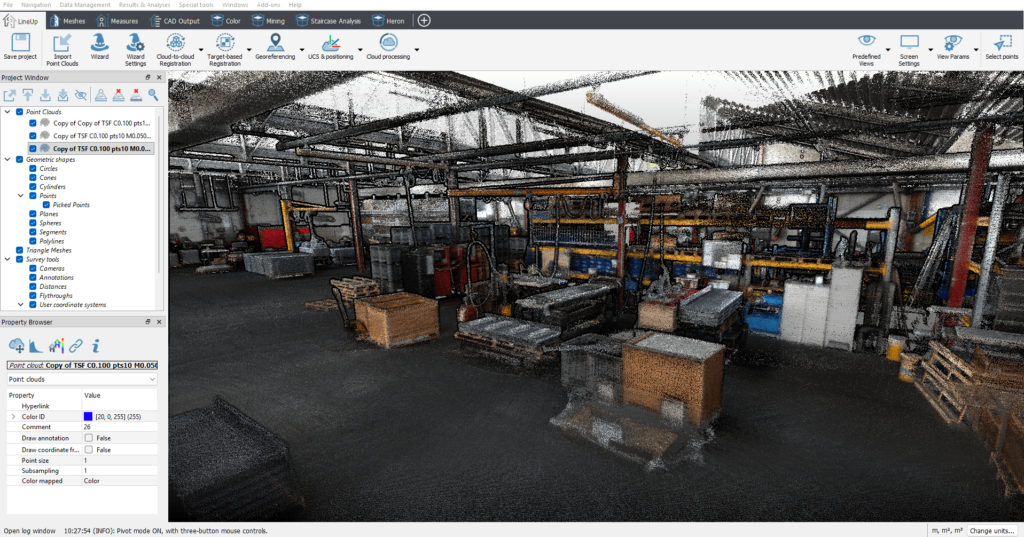Open the Data Management menu
The image size is (1024, 537).
click(85, 5)
